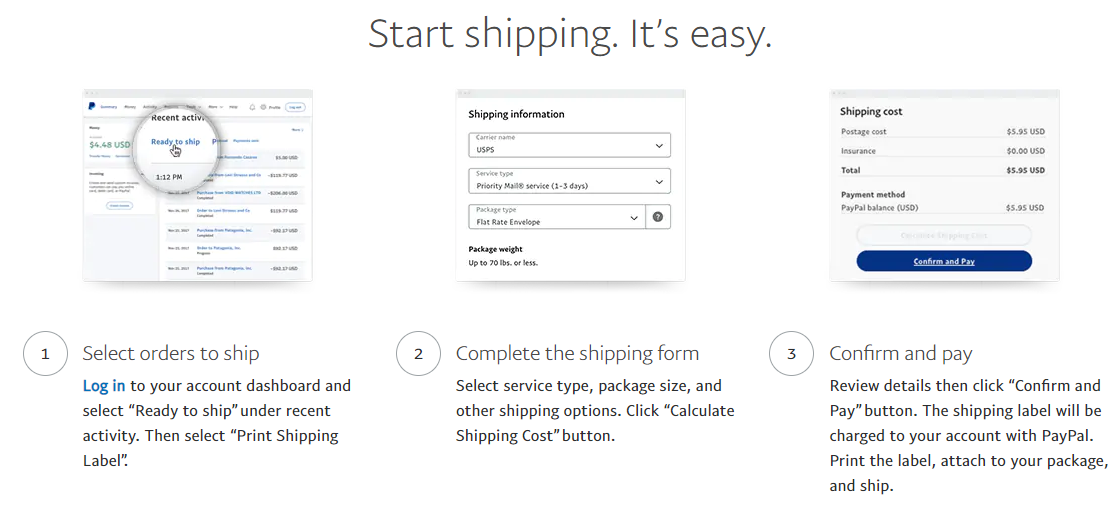Open the Package type Flat Rate Envelope dropdown
Viewport: 1119px width, 511px height.
tap(557, 217)
